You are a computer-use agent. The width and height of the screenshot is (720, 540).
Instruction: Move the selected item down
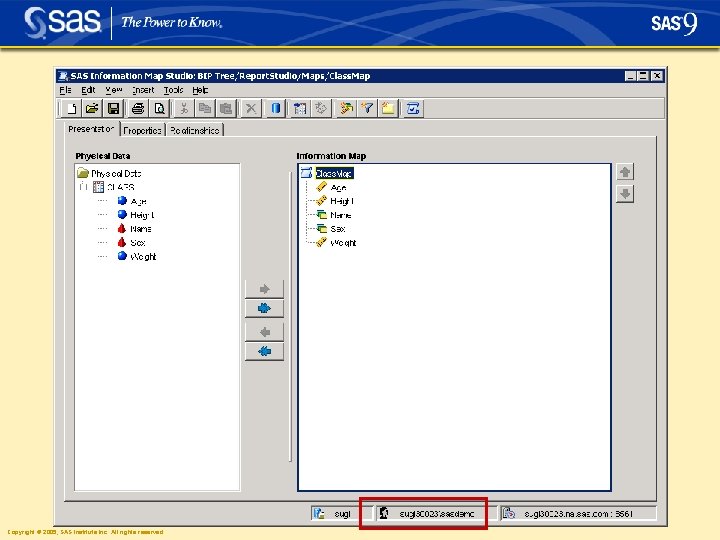coord(625,194)
